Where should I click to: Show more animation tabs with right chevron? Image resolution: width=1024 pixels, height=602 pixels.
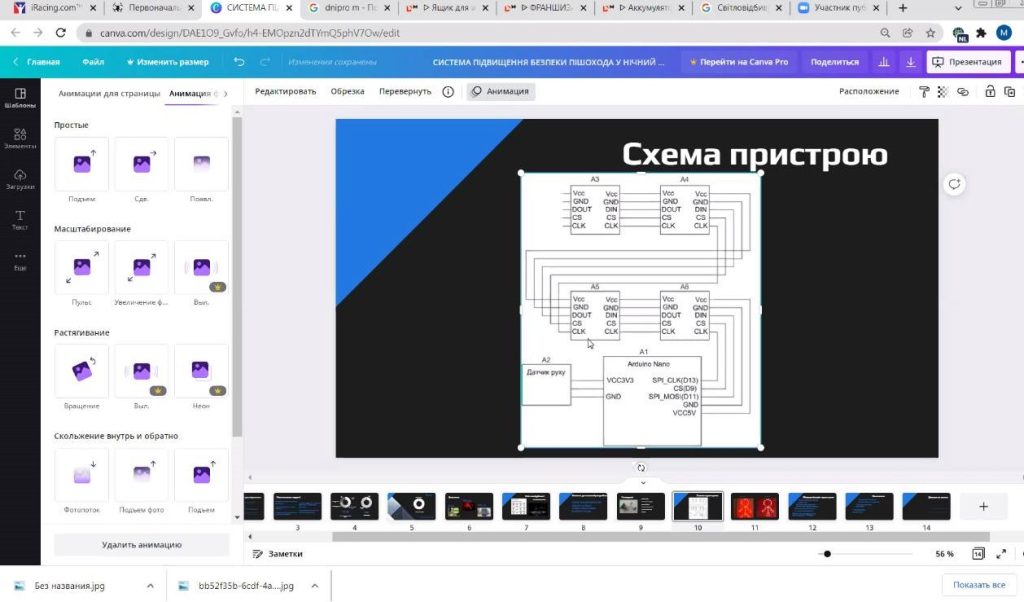pos(225,93)
